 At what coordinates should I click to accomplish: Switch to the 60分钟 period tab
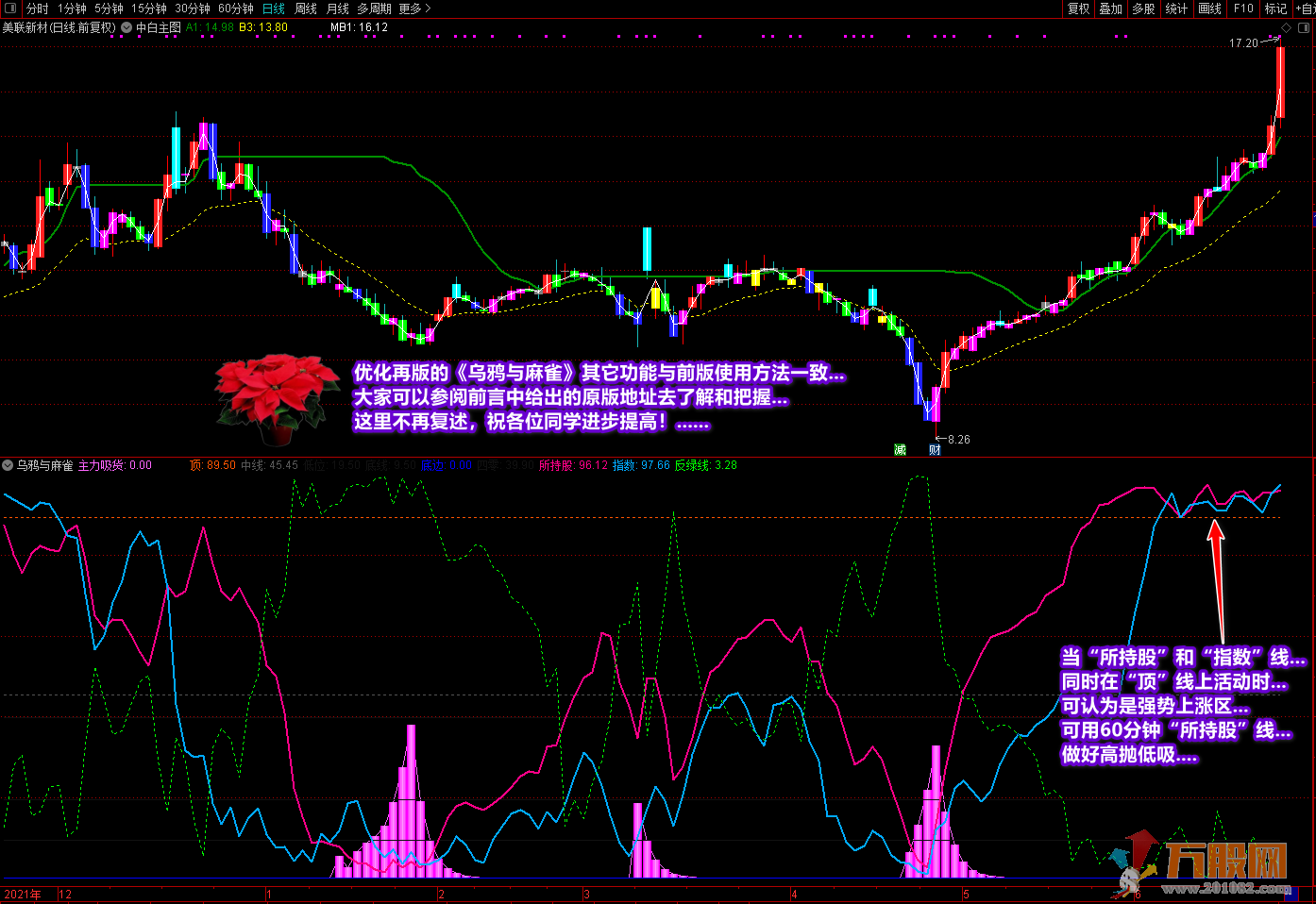tap(236, 8)
